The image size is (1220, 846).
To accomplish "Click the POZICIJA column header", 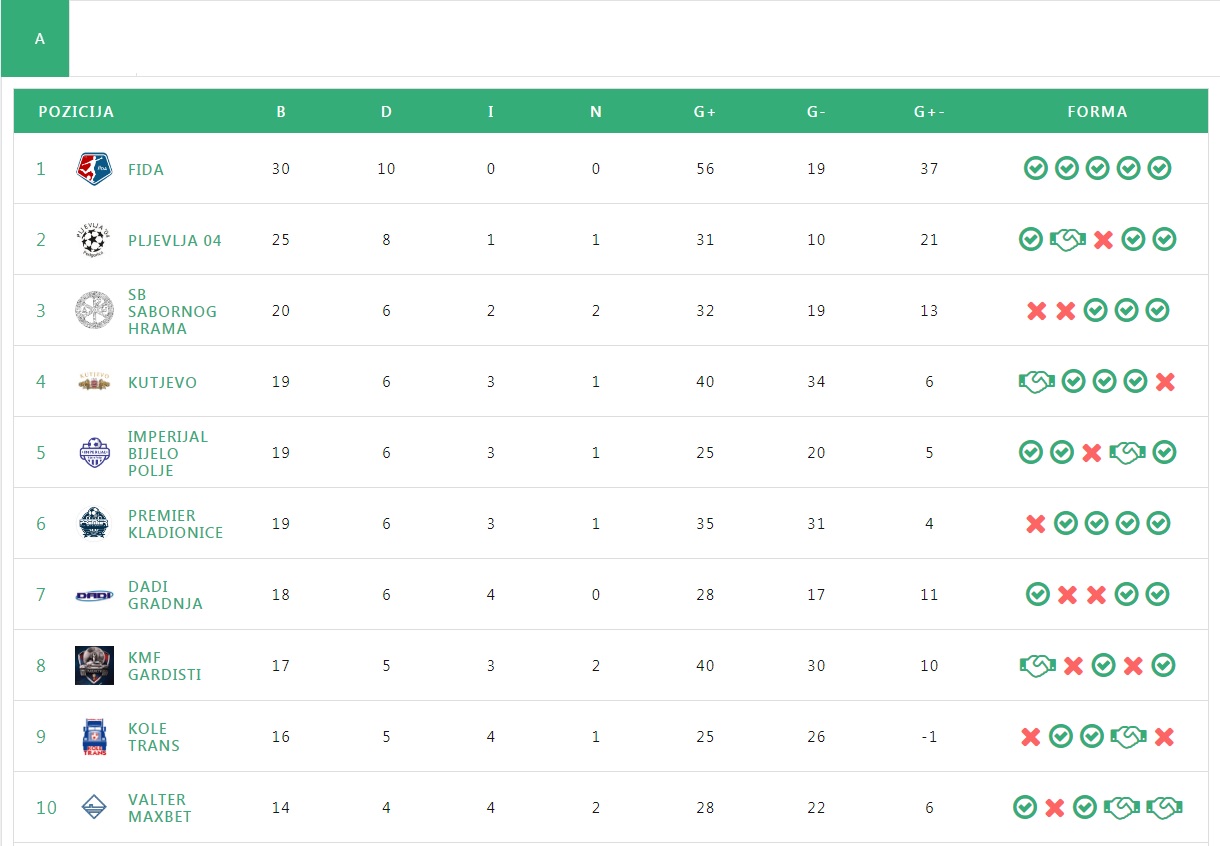I will tap(76, 112).
